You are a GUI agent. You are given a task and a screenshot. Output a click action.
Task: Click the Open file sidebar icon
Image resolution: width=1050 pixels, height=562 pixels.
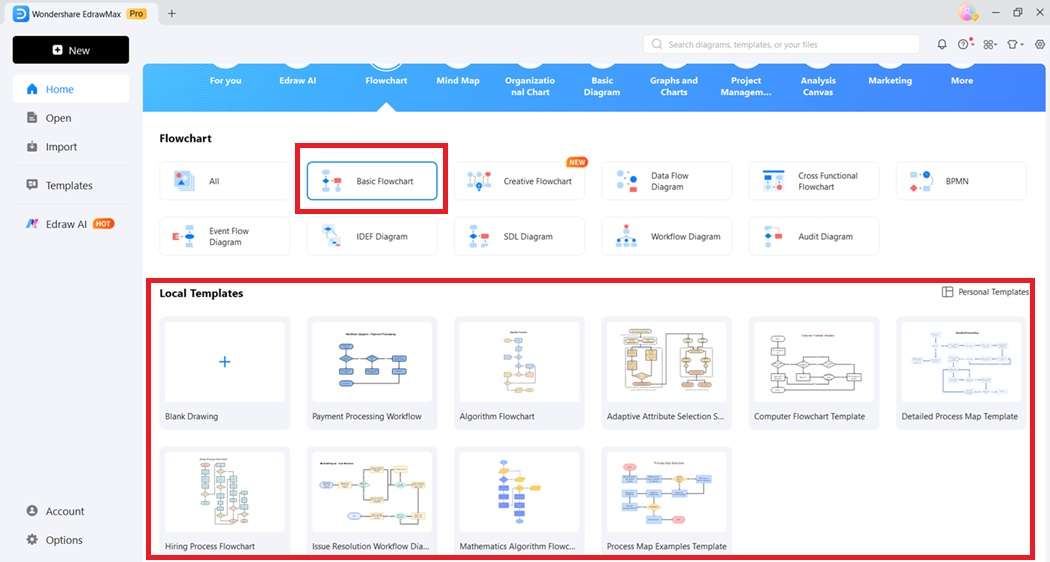tap(31, 118)
